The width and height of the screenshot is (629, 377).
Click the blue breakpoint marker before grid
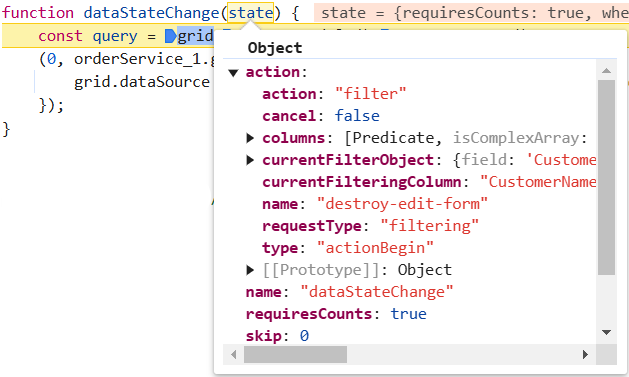170,36
